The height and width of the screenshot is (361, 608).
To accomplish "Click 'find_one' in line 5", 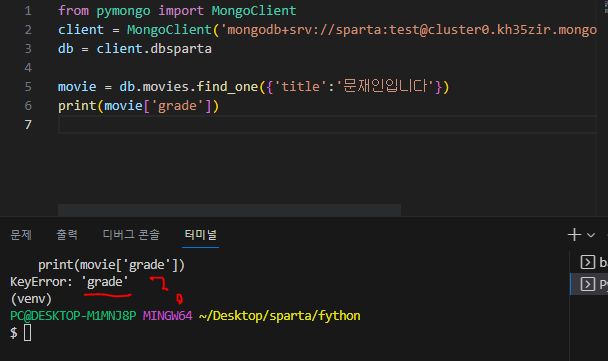I will click(x=227, y=86).
